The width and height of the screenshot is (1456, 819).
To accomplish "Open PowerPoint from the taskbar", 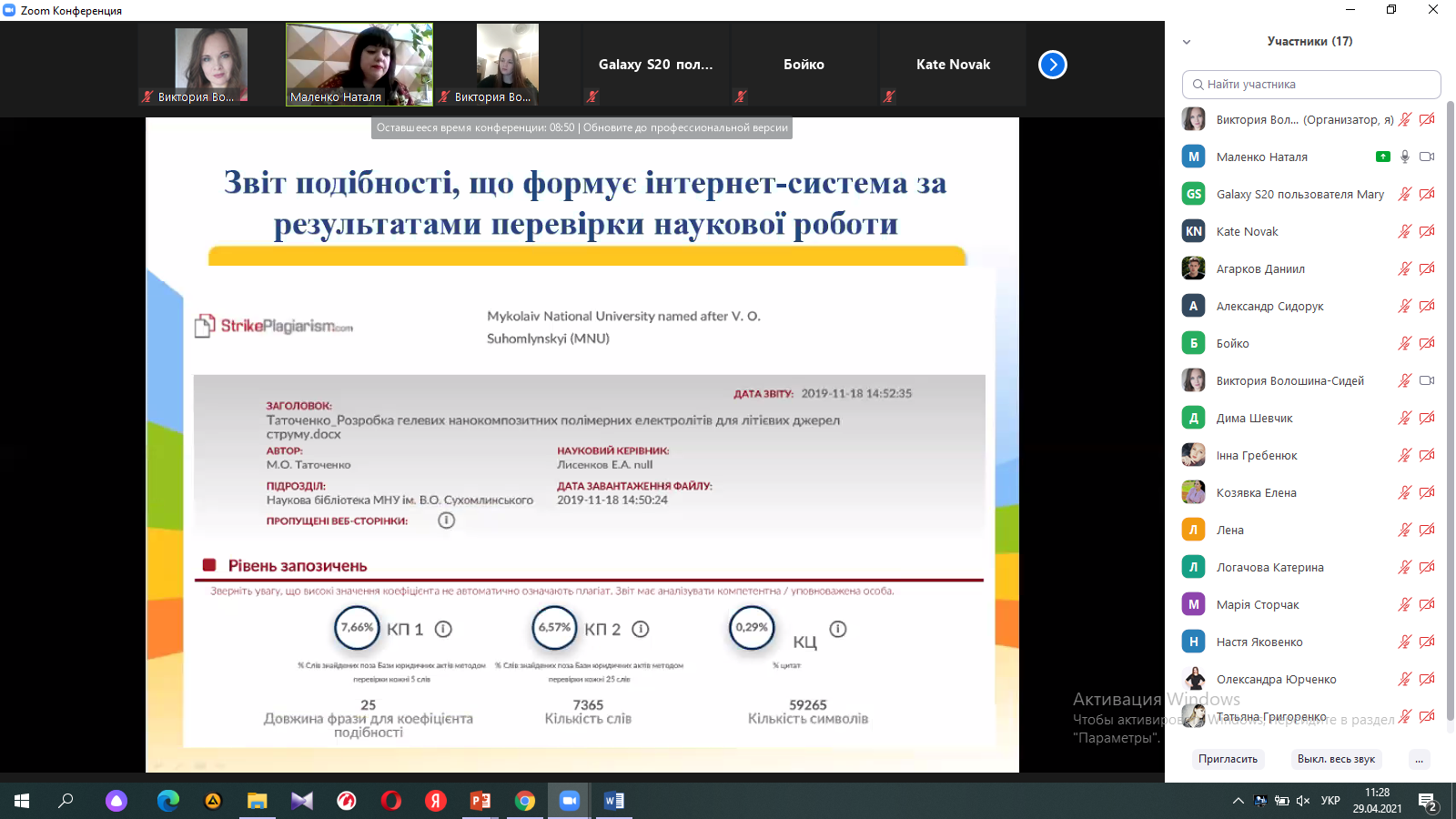I will click(480, 801).
